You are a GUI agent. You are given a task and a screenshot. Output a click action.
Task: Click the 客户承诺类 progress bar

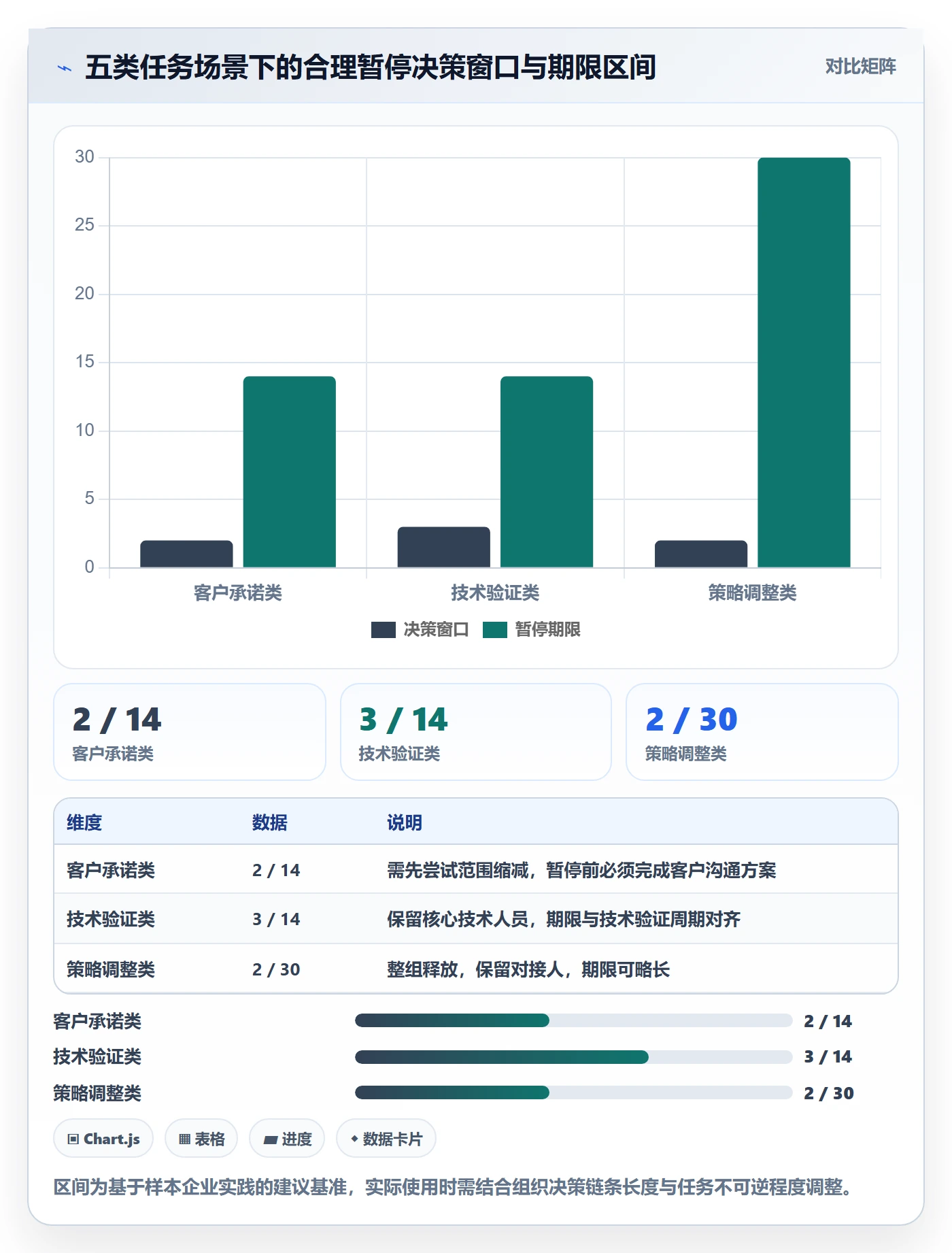click(573, 1020)
